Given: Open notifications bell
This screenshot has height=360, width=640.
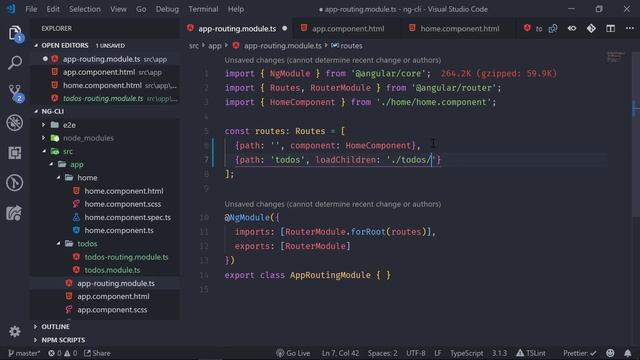Looking at the screenshot, I should [x=627, y=353].
